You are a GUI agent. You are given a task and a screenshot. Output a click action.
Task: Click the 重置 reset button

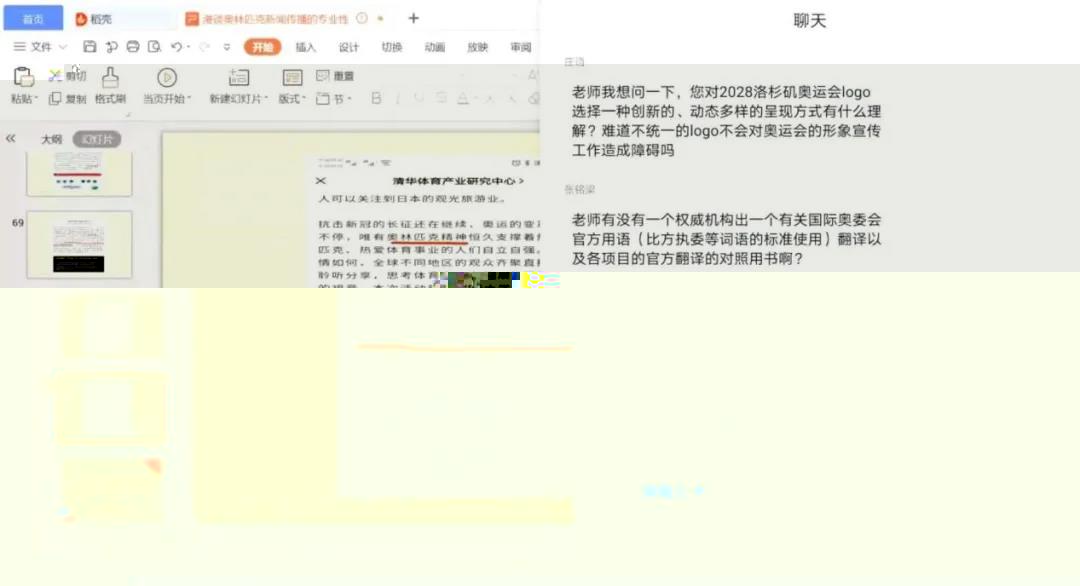pyautogui.click(x=335, y=76)
